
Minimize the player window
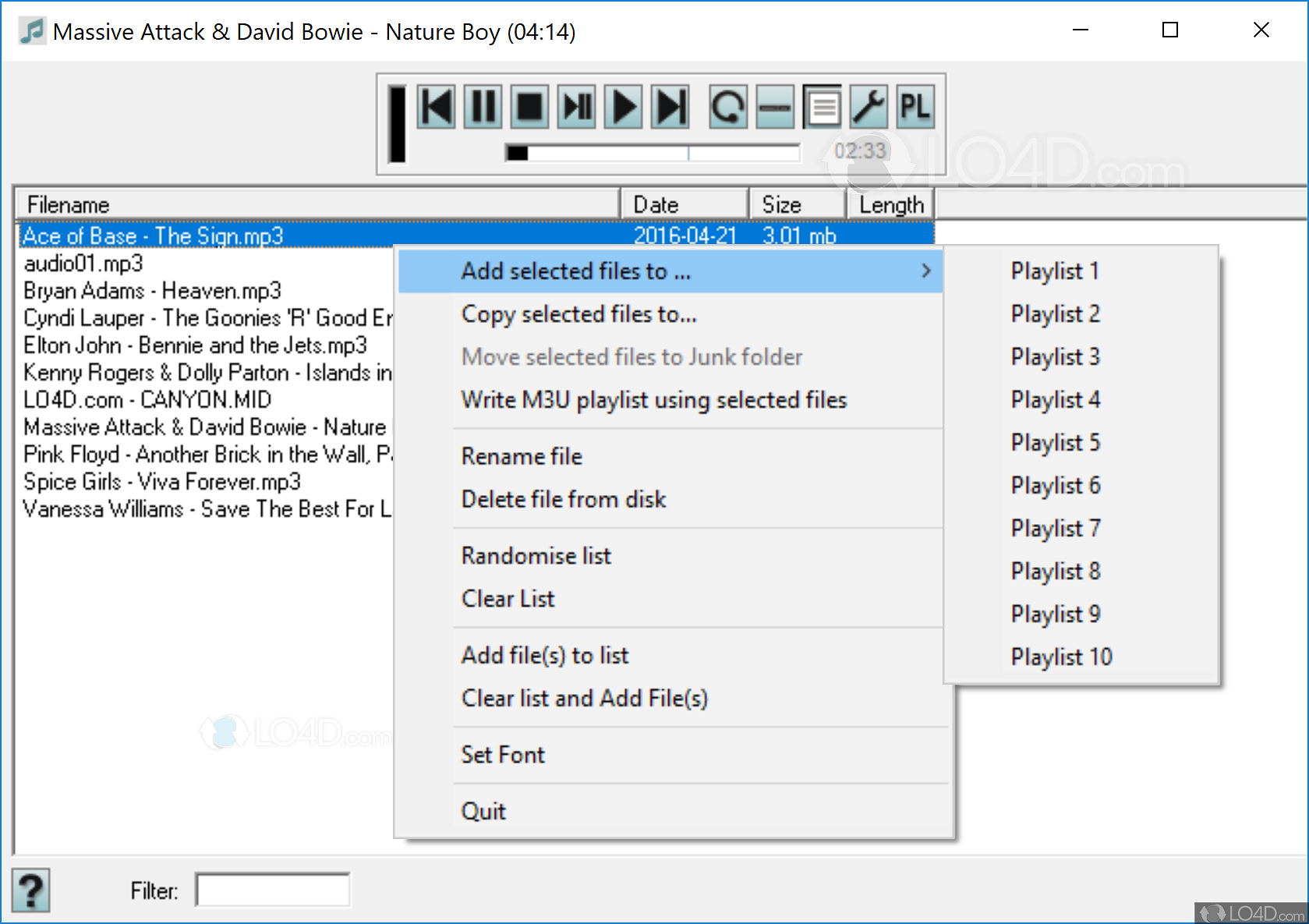click(x=1081, y=30)
